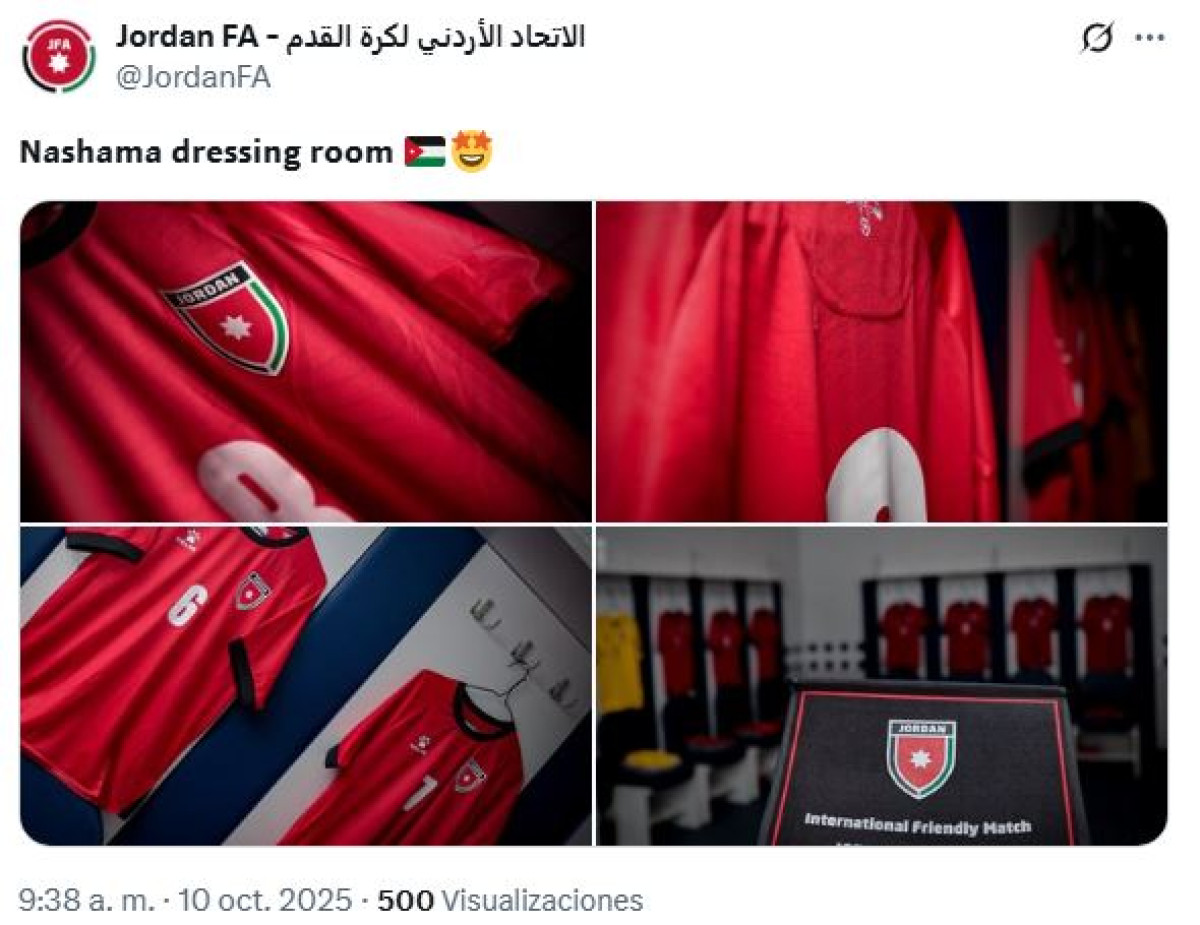The height and width of the screenshot is (925, 1200).
Task: Click the star-struck face emoji
Action: click(x=471, y=153)
